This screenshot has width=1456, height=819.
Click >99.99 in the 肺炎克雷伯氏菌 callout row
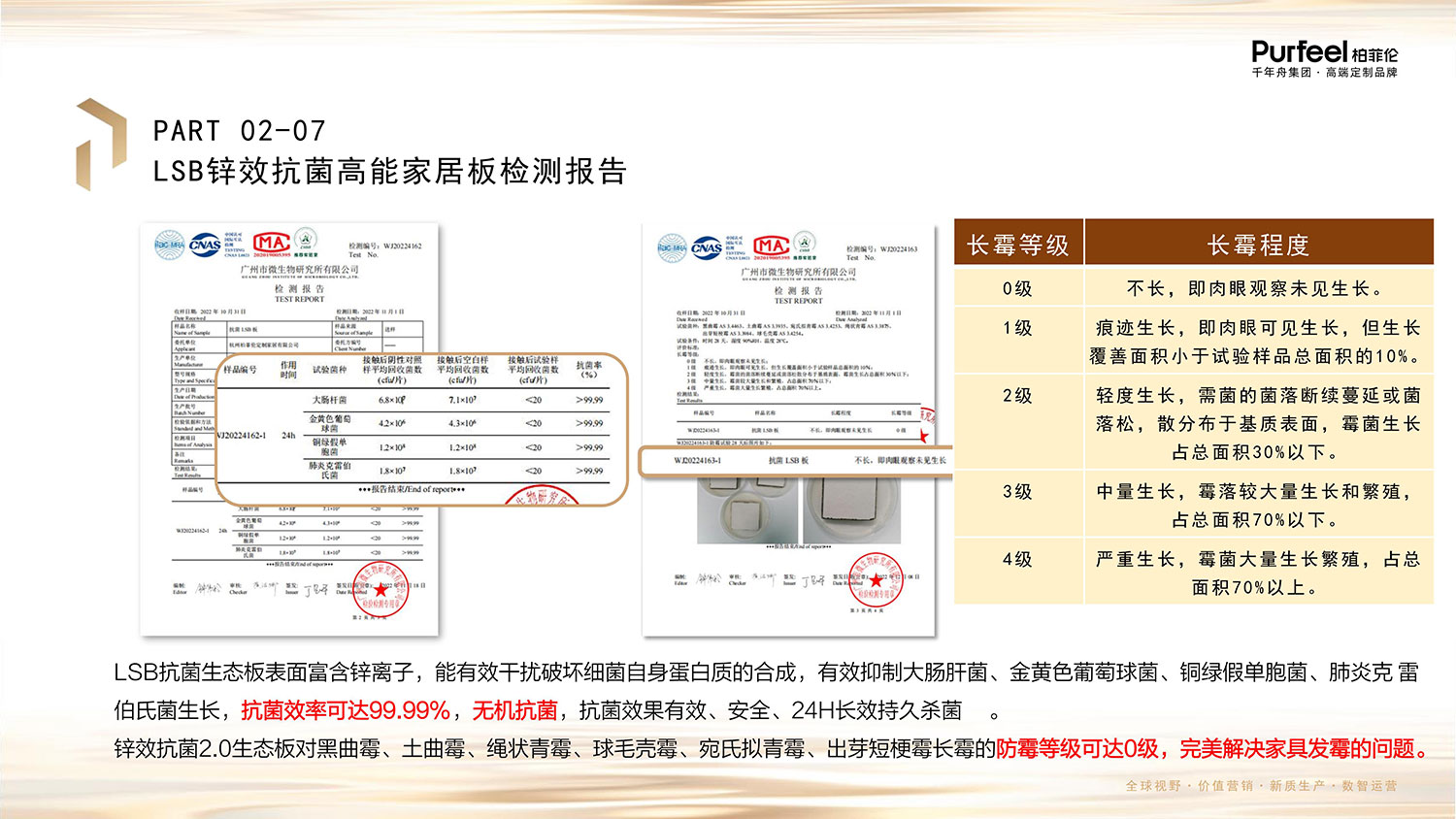[x=588, y=471]
